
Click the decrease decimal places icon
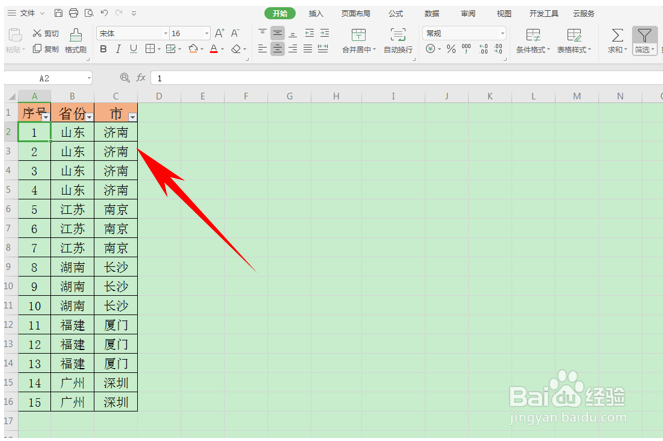(499, 49)
